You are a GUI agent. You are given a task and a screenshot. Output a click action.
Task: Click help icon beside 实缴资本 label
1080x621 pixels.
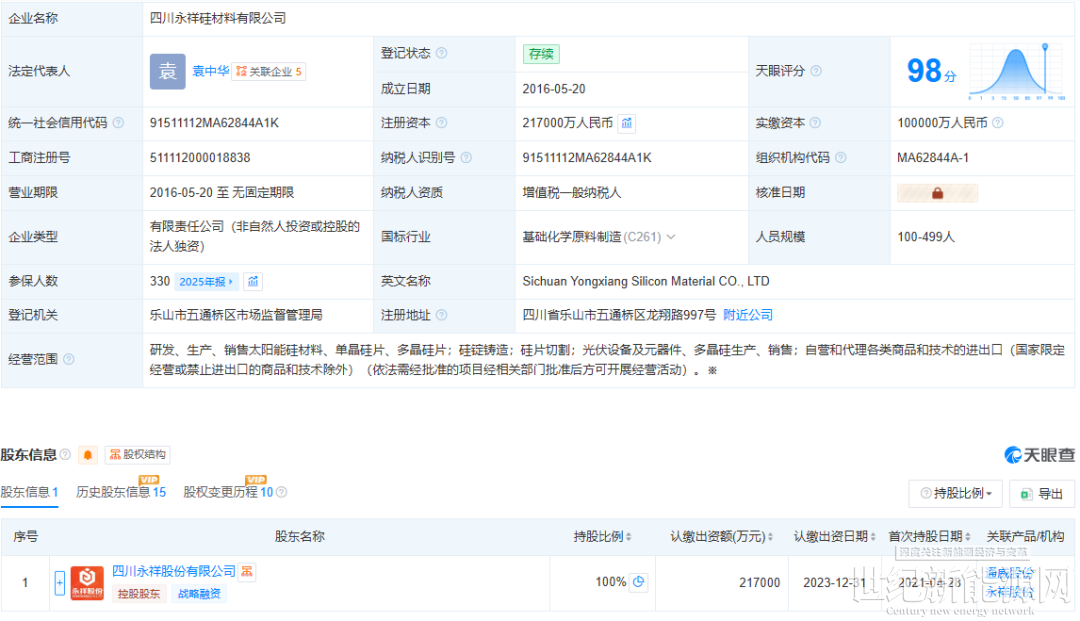pos(816,123)
